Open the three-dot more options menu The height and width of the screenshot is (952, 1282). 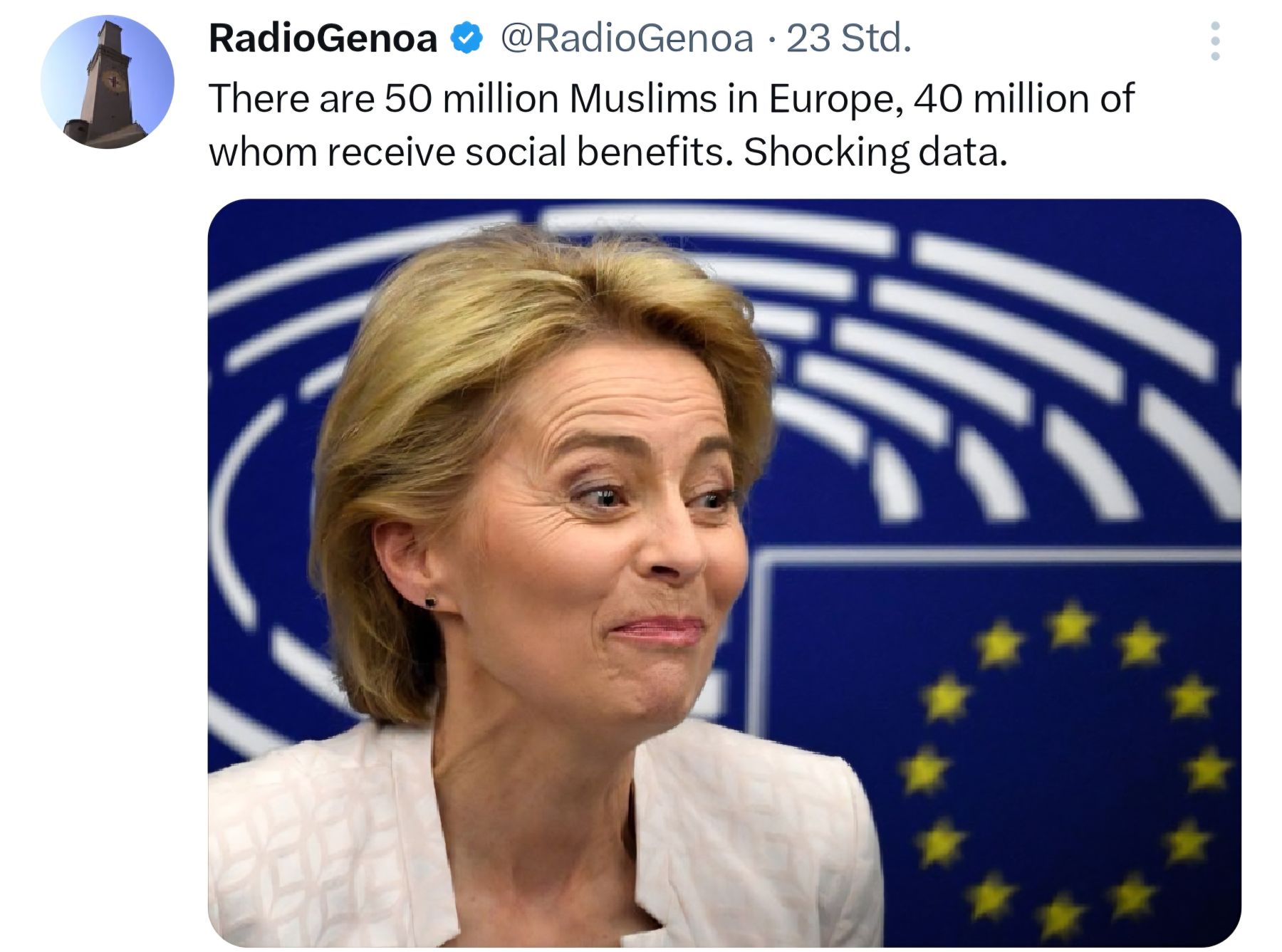[1215, 41]
